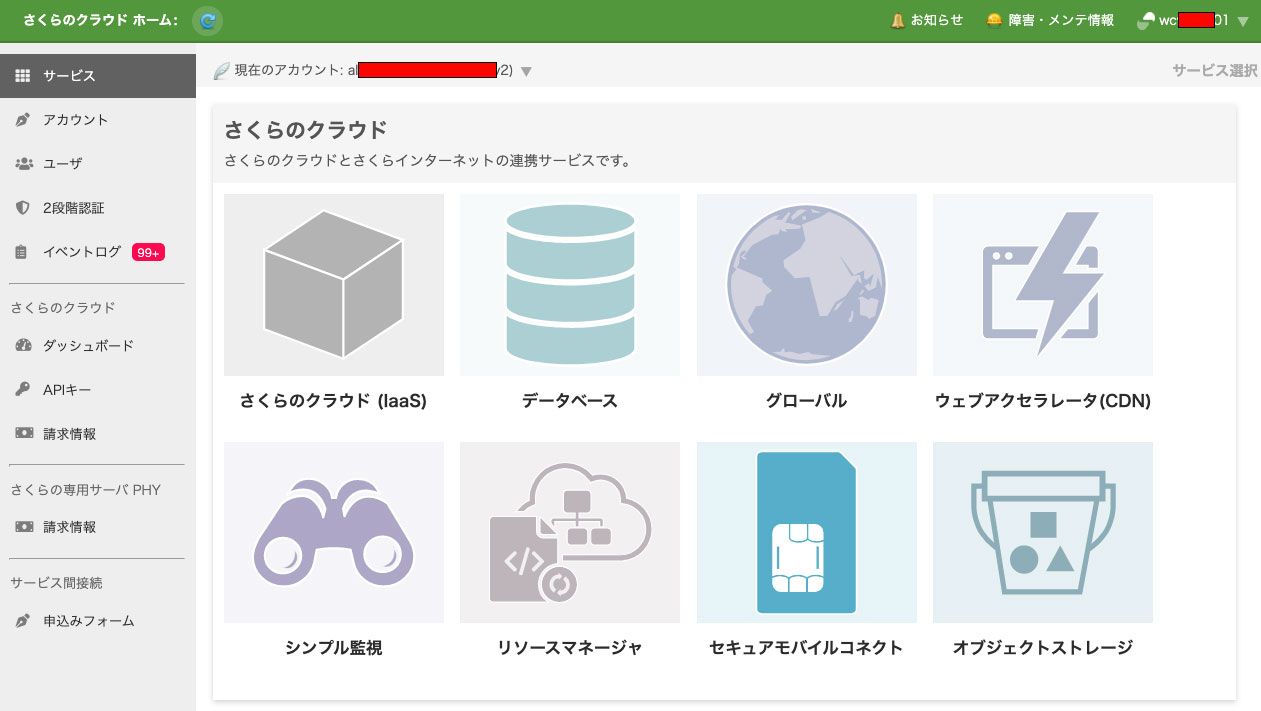Click the clipboard icon for イベントログ
Screen dimensions: 1261x711
pos(22,252)
